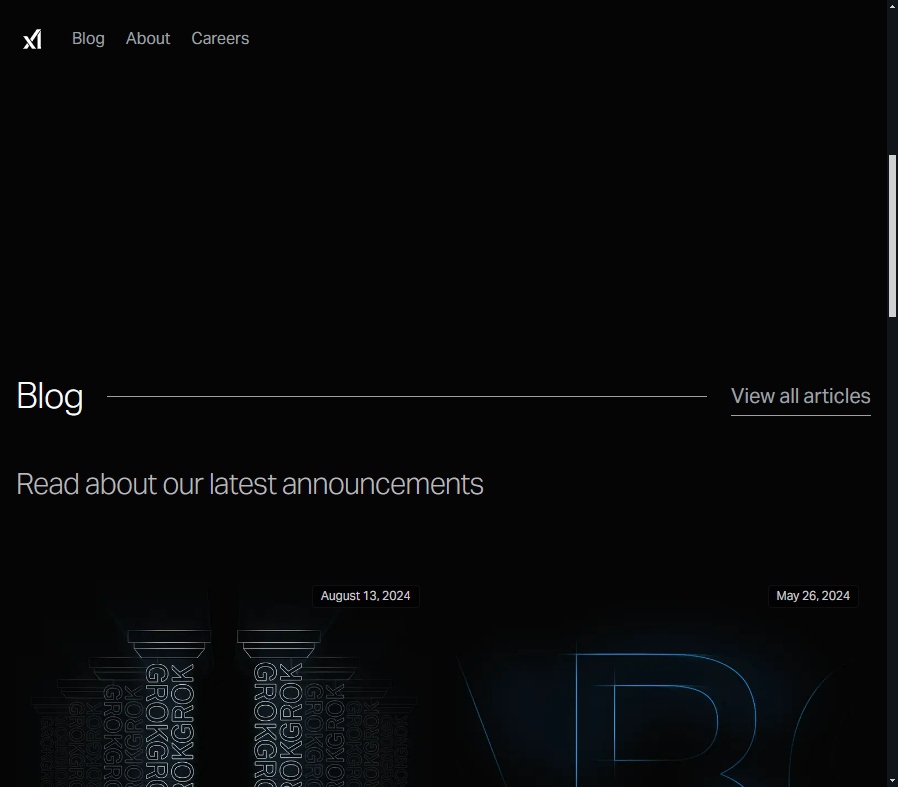The image size is (898, 787).
Task: Open the Careers menu item
Action: pyautogui.click(x=220, y=38)
